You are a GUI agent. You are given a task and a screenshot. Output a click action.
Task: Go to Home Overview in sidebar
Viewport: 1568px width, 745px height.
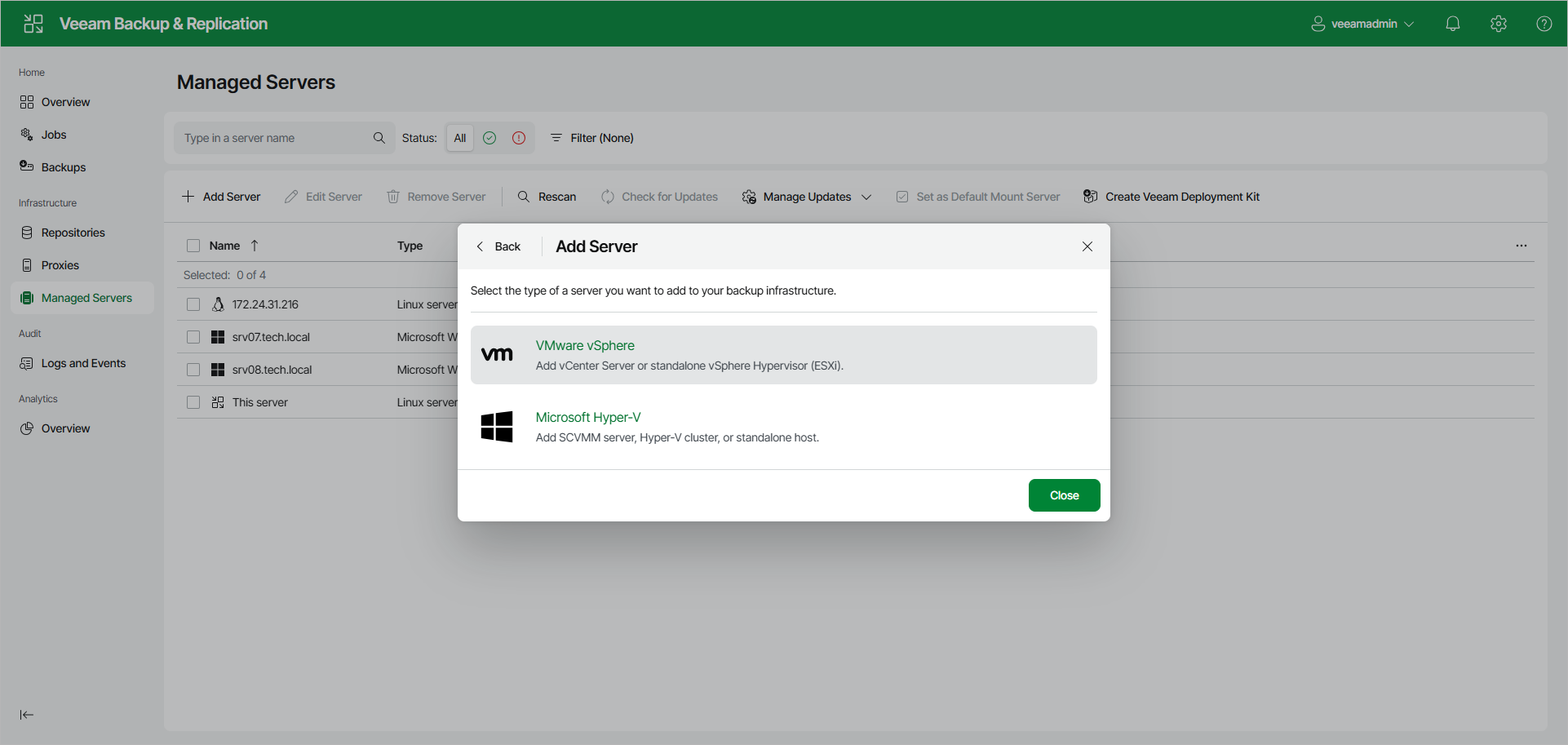point(82,102)
